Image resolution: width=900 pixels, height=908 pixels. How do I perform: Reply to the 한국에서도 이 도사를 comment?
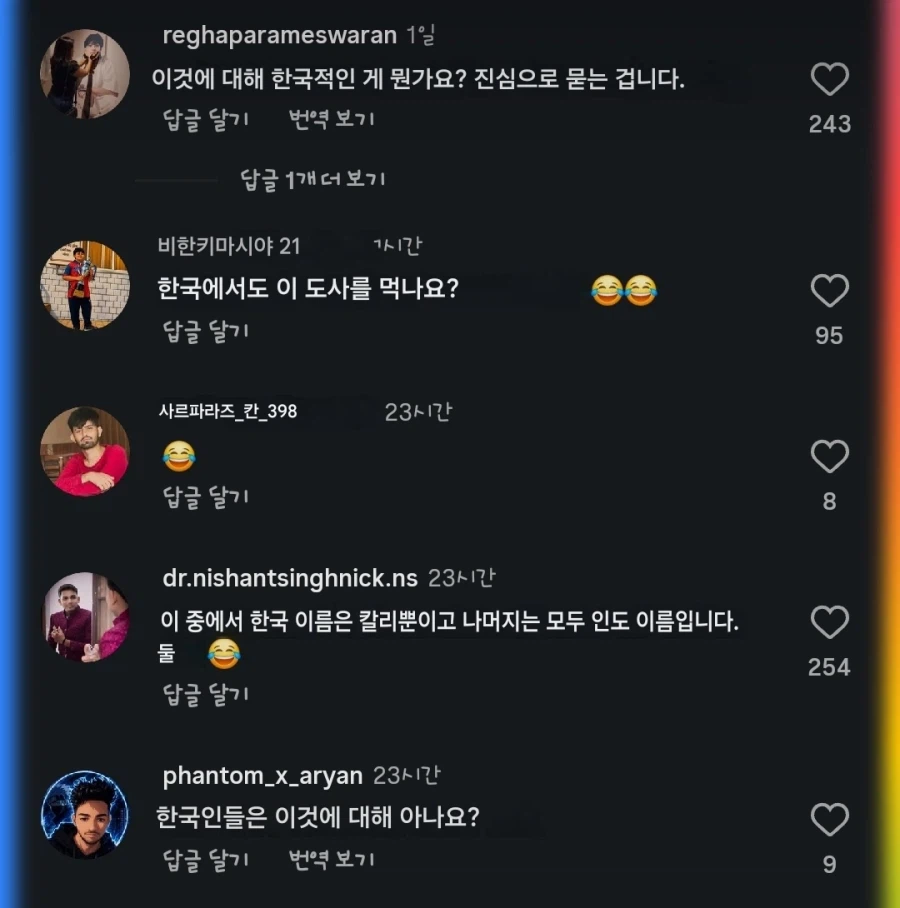coord(206,331)
